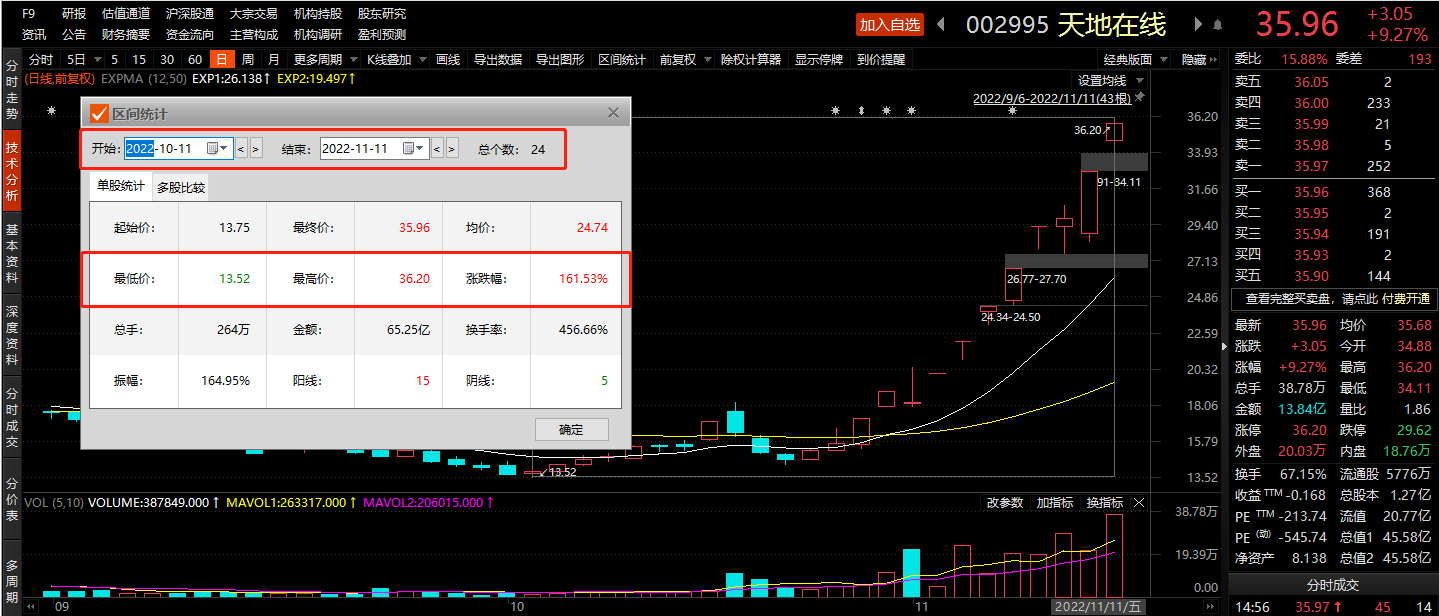The image size is (1439, 616).
Task: Close the VOL indicator panel
Action: (x=1139, y=503)
